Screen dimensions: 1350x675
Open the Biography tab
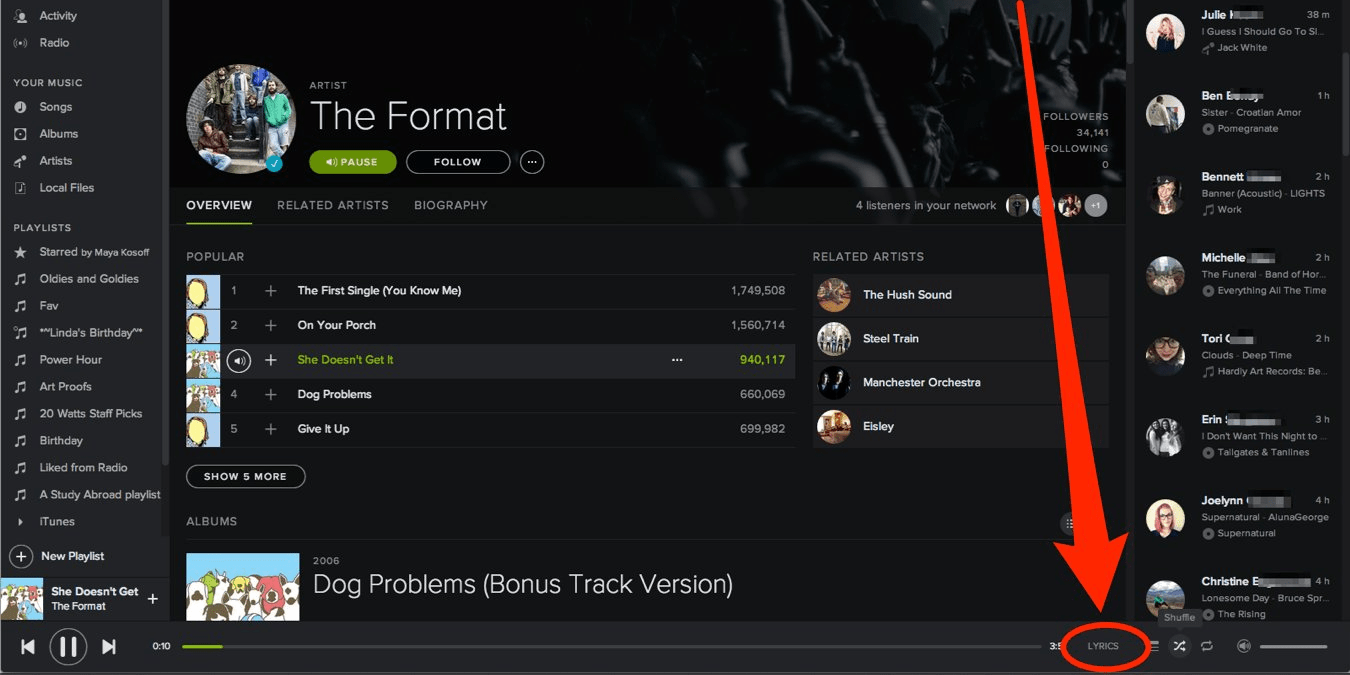pos(450,205)
